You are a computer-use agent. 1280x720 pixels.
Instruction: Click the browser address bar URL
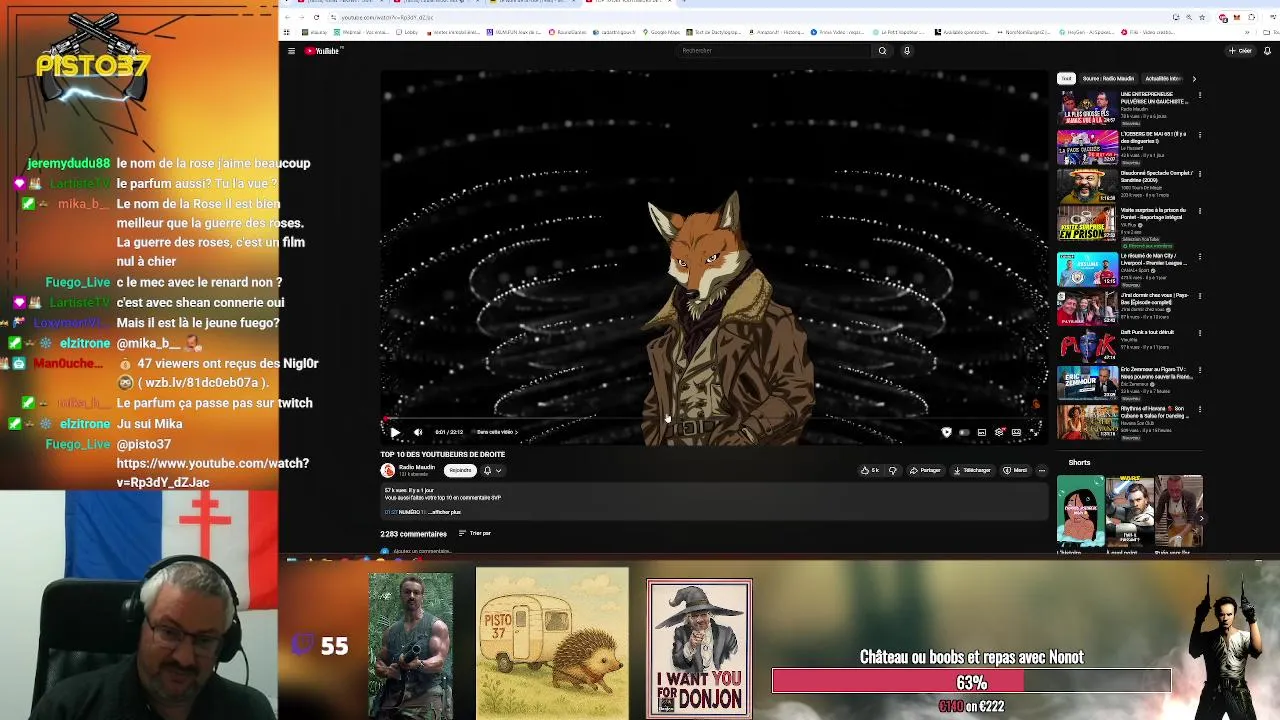387,17
